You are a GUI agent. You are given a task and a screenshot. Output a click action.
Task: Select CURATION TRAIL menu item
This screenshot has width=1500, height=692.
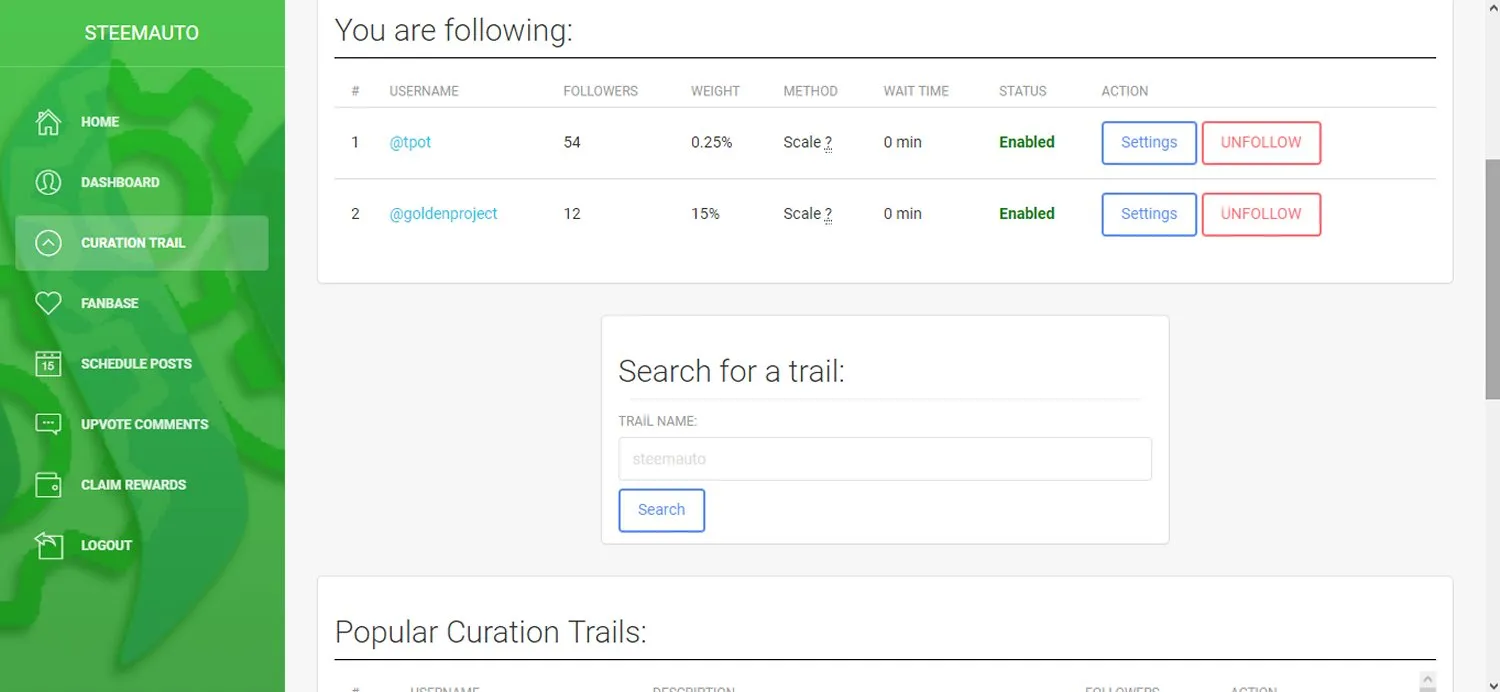(x=133, y=243)
